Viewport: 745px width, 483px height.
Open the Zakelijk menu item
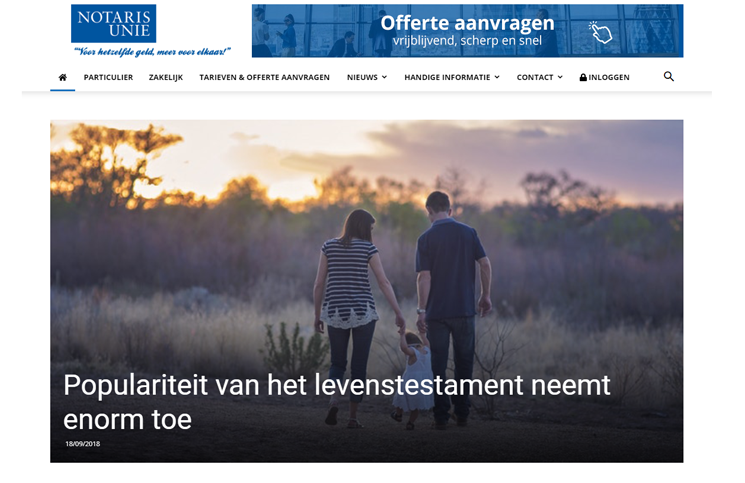click(x=166, y=77)
